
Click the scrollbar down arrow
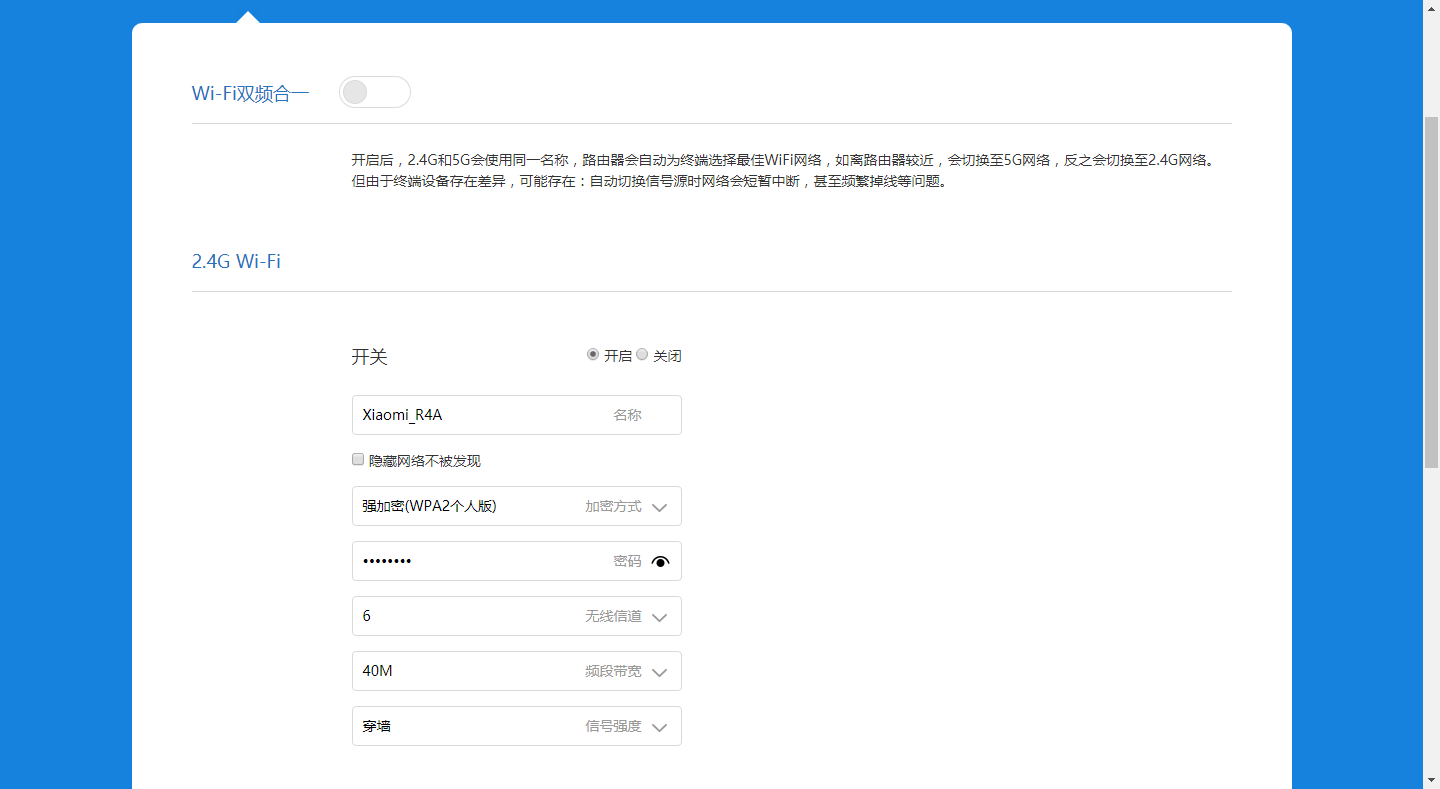pyautogui.click(x=1431, y=780)
